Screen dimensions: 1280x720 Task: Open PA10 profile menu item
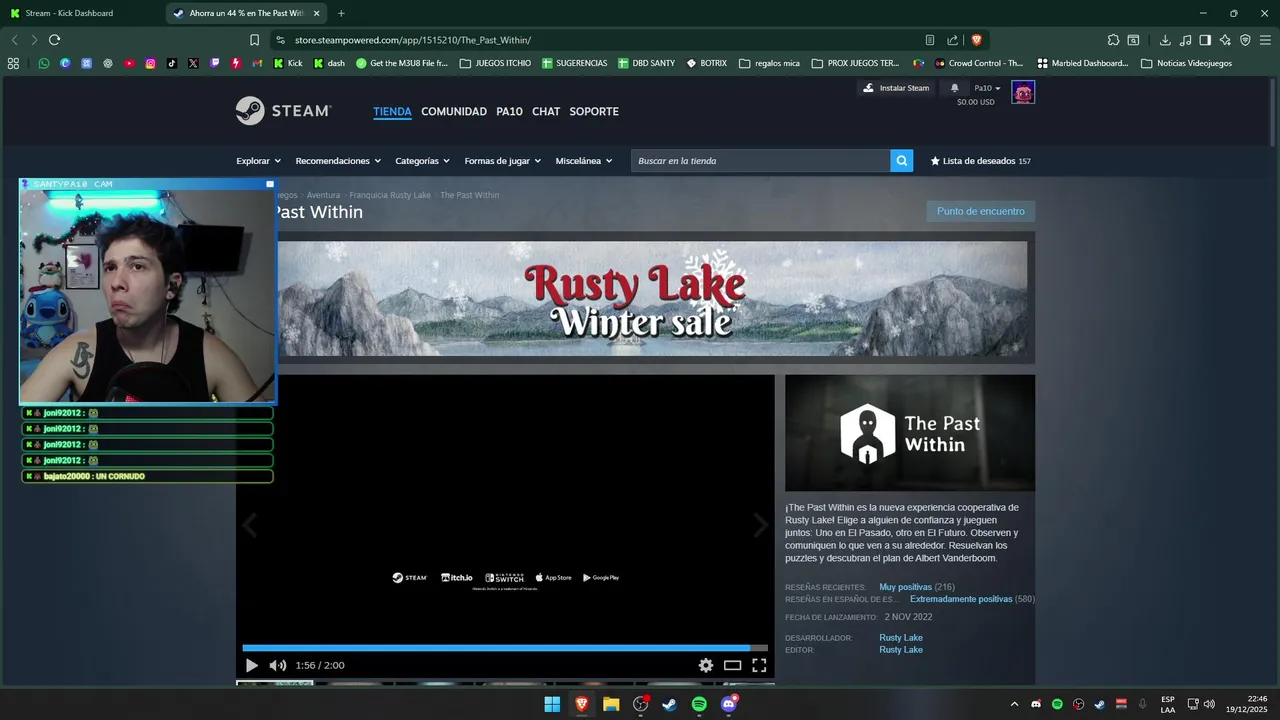(x=509, y=111)
